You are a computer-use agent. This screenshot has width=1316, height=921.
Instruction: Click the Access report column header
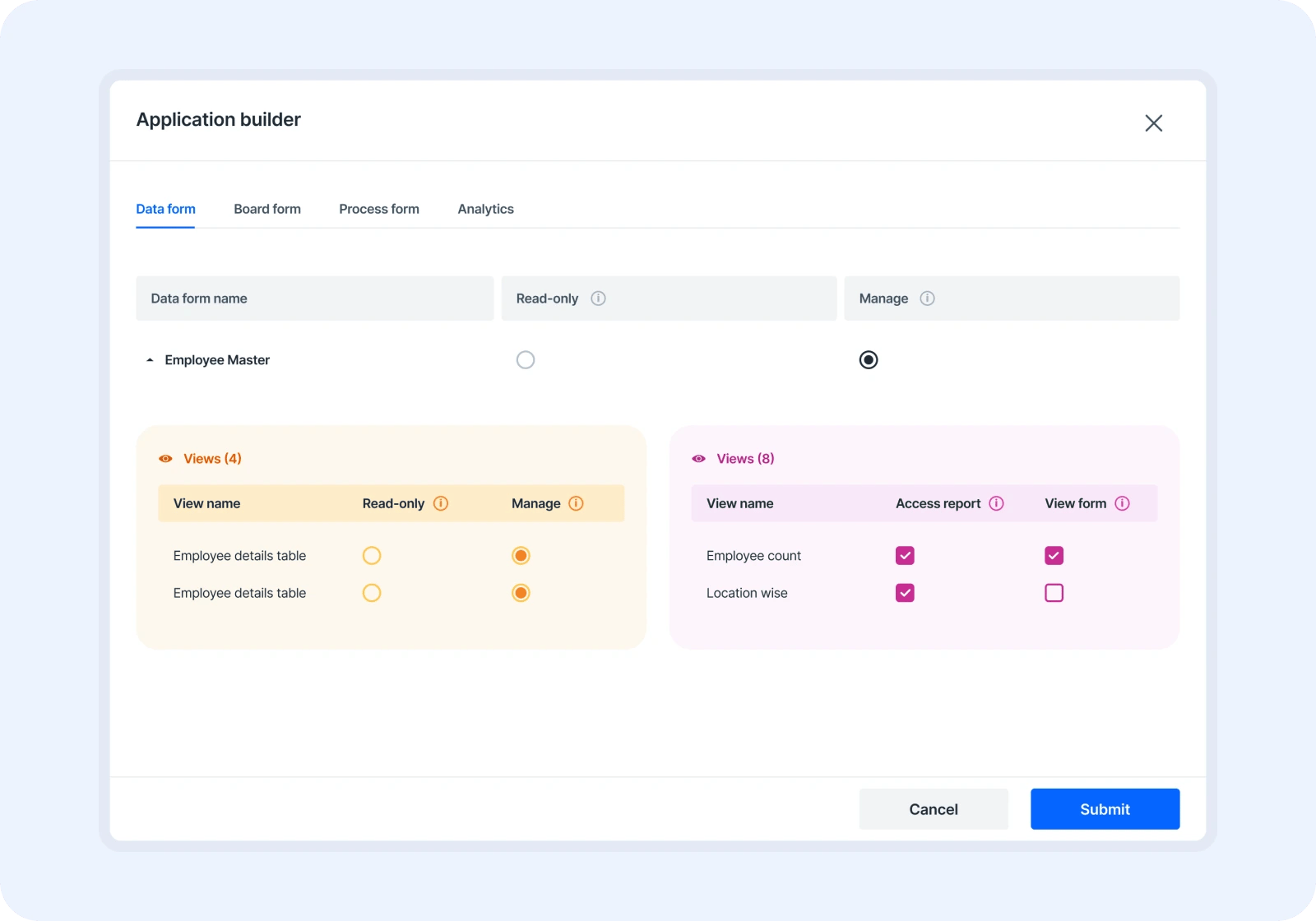[938, 503]
